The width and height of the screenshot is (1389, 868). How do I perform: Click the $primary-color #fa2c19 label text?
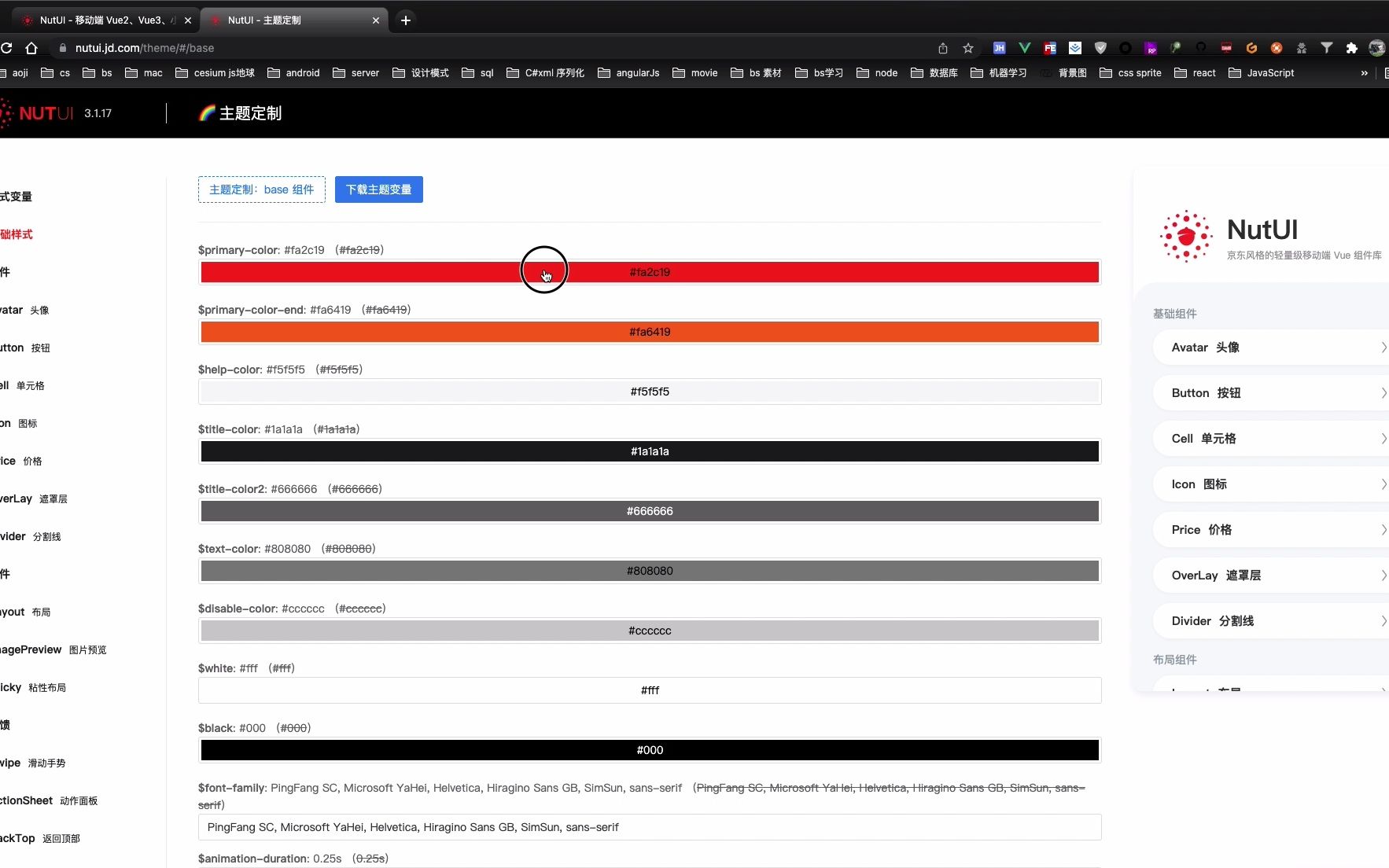coord(261,250)
